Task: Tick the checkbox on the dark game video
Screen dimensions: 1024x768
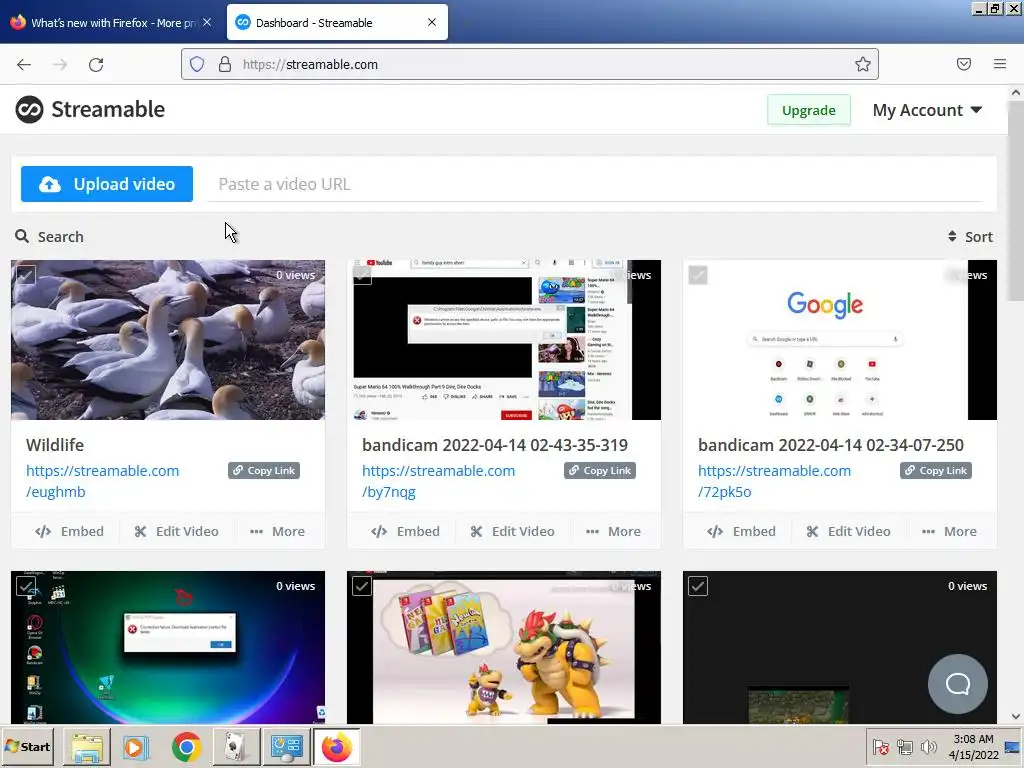Action: [697, 586]
